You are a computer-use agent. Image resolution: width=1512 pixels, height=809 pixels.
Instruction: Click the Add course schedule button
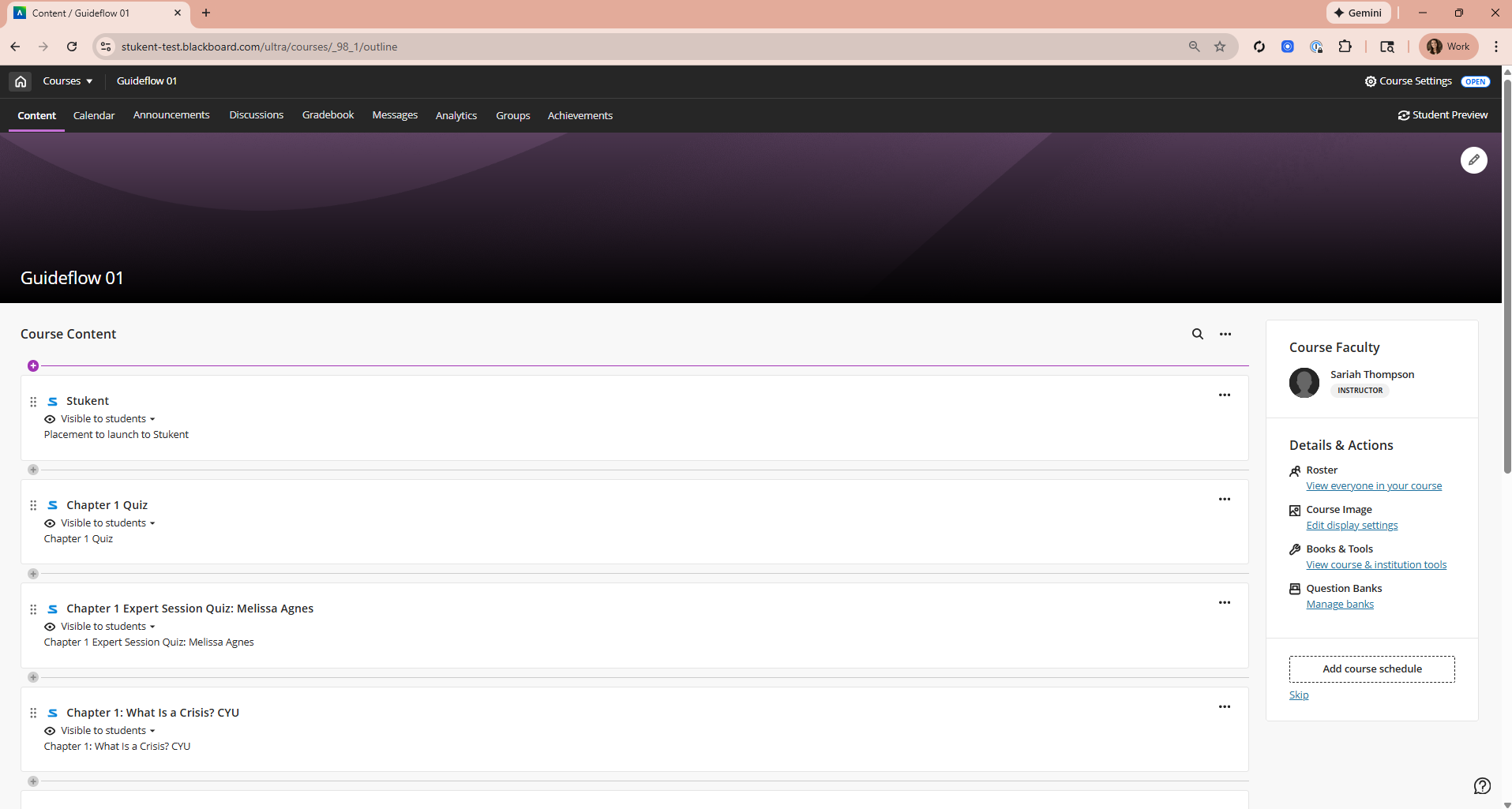coord(1371,669)
